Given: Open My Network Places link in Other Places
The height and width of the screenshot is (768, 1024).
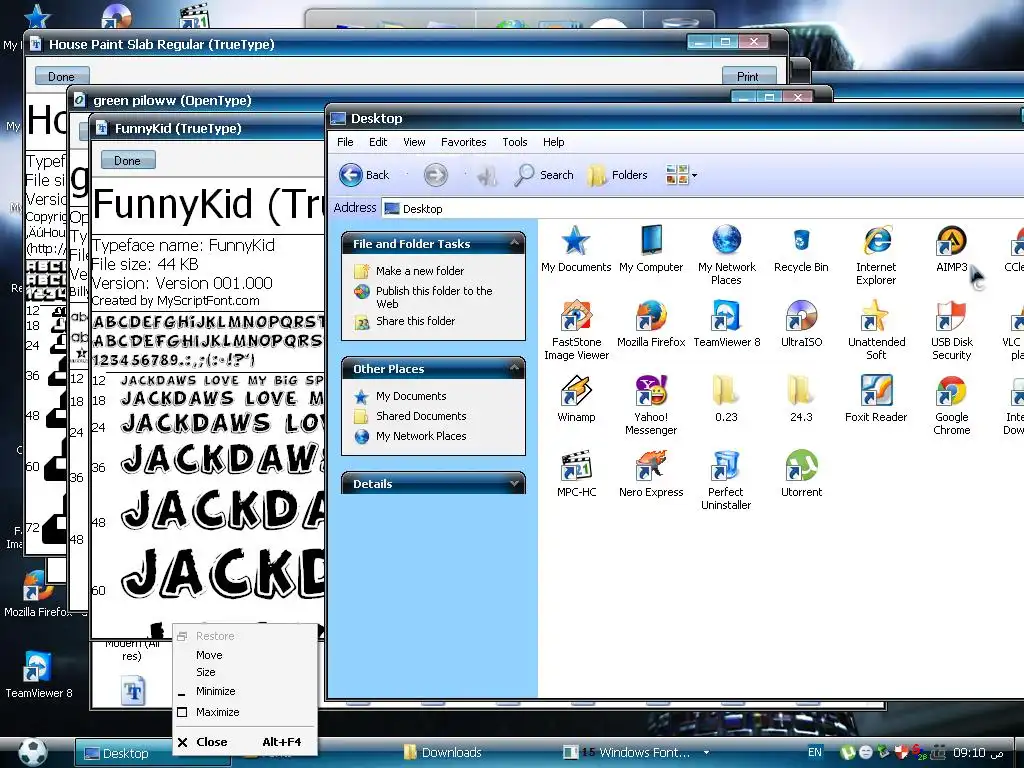Looking at the screenshot, I should 421,436.
